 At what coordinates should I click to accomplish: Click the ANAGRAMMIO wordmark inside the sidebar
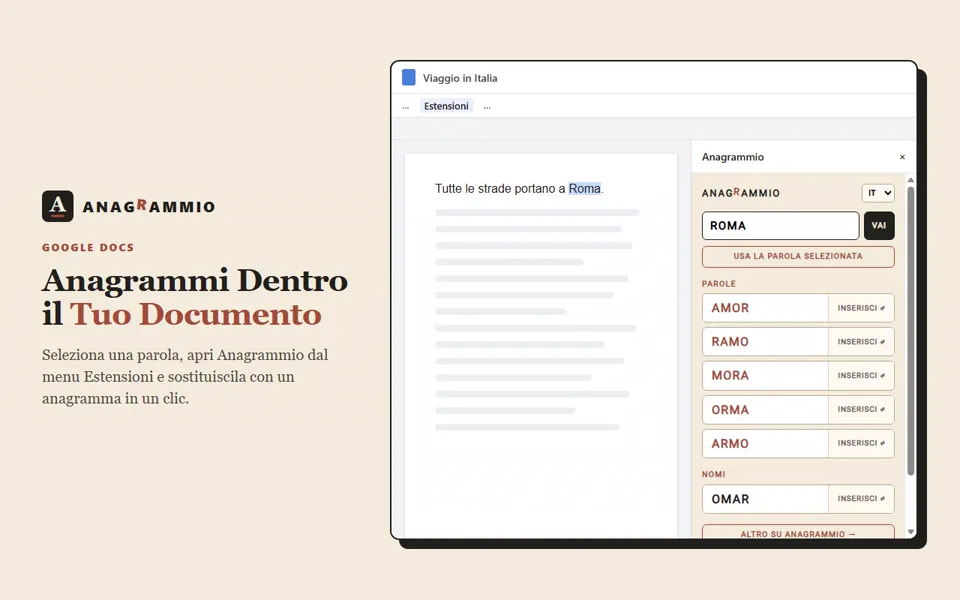click(x=741, y=193)
